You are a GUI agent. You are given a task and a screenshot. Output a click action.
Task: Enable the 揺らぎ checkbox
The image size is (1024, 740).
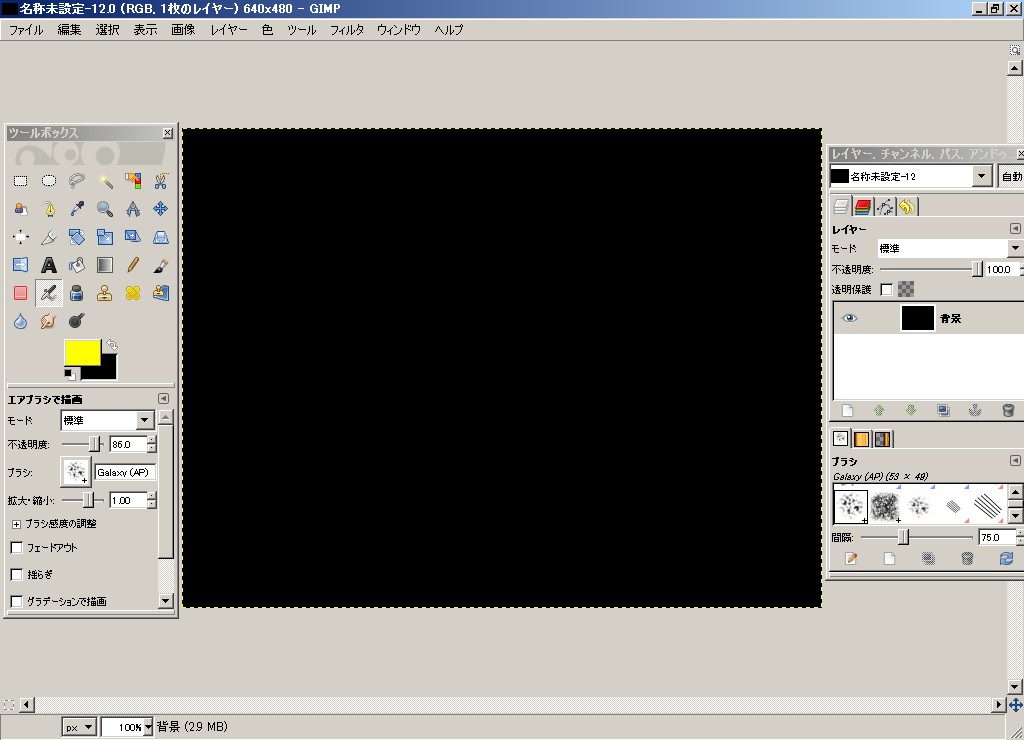click(x=17, y=574)
